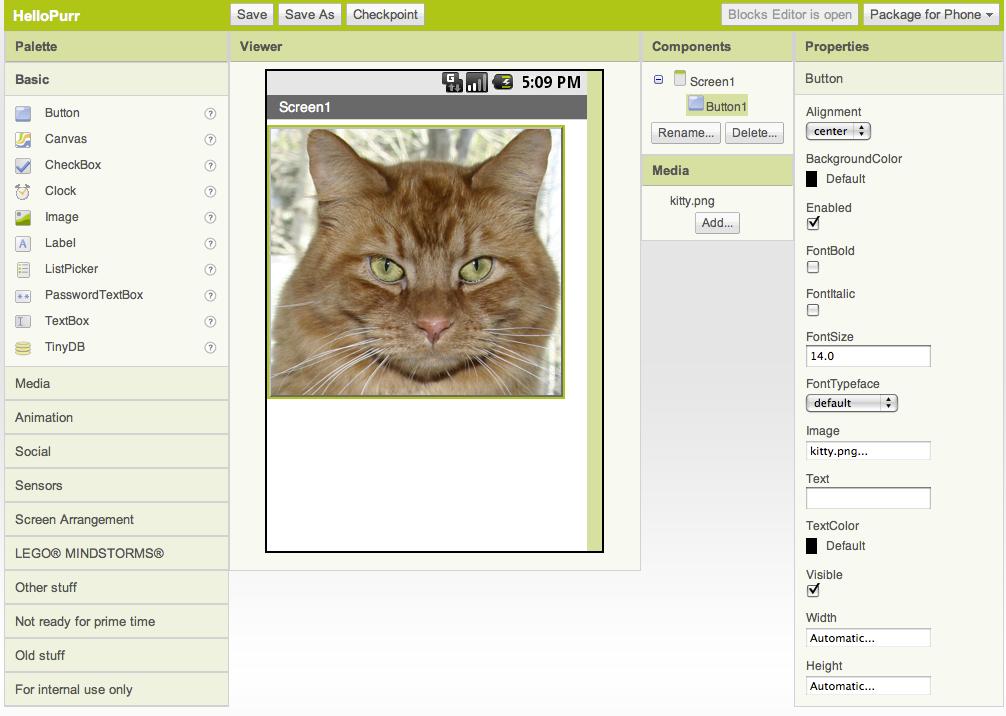The width and height of the screenshot is (1006, 716).
Task: Pick the CheckBox component icon in the palette
Action: point(23,166)
